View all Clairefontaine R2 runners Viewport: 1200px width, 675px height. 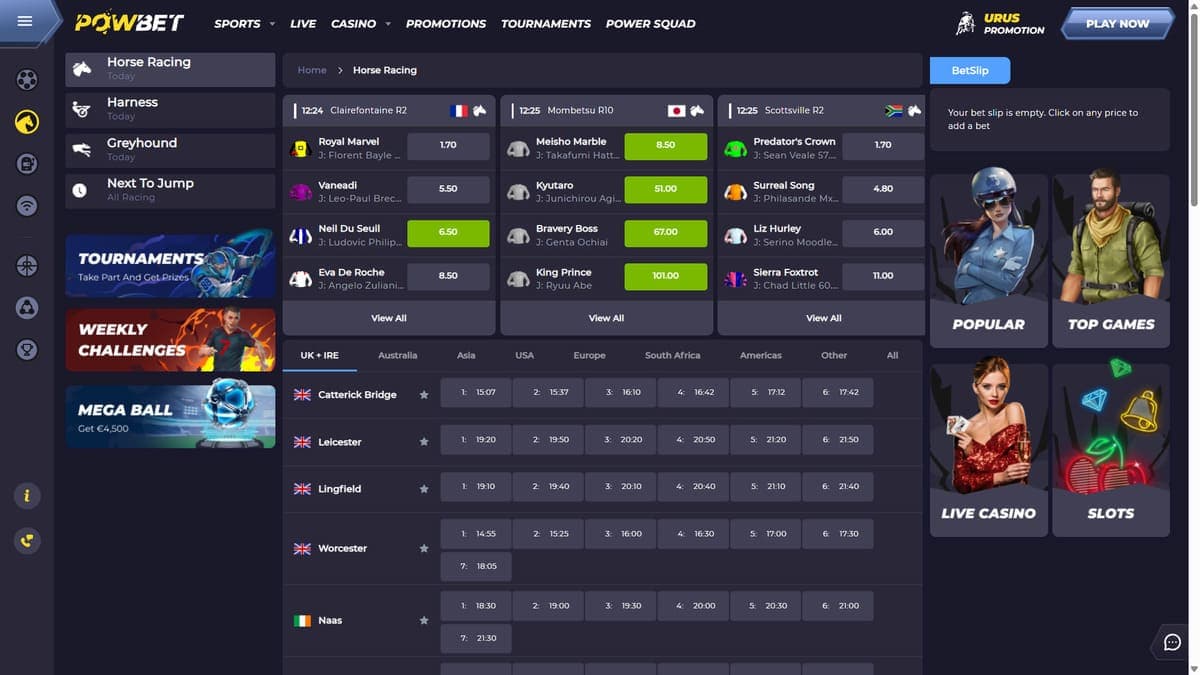[x=389, y=318]
